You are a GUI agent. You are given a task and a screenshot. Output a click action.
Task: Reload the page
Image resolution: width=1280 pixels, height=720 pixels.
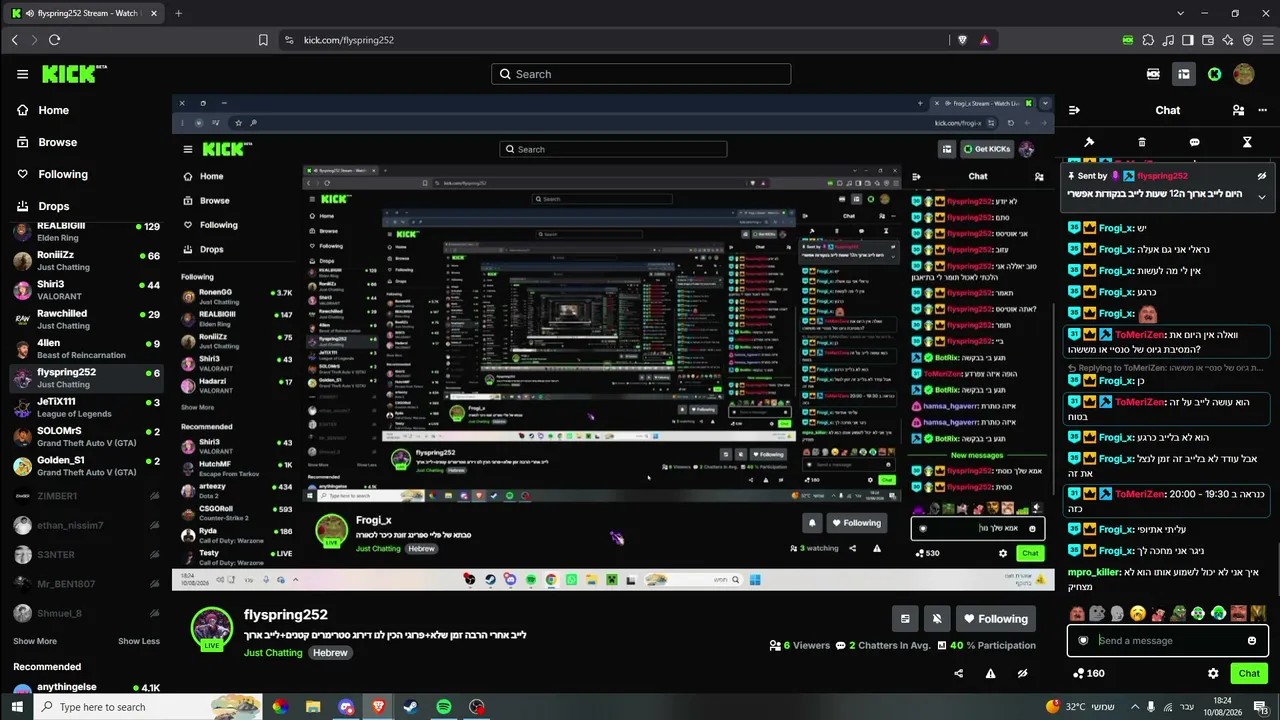54,40
